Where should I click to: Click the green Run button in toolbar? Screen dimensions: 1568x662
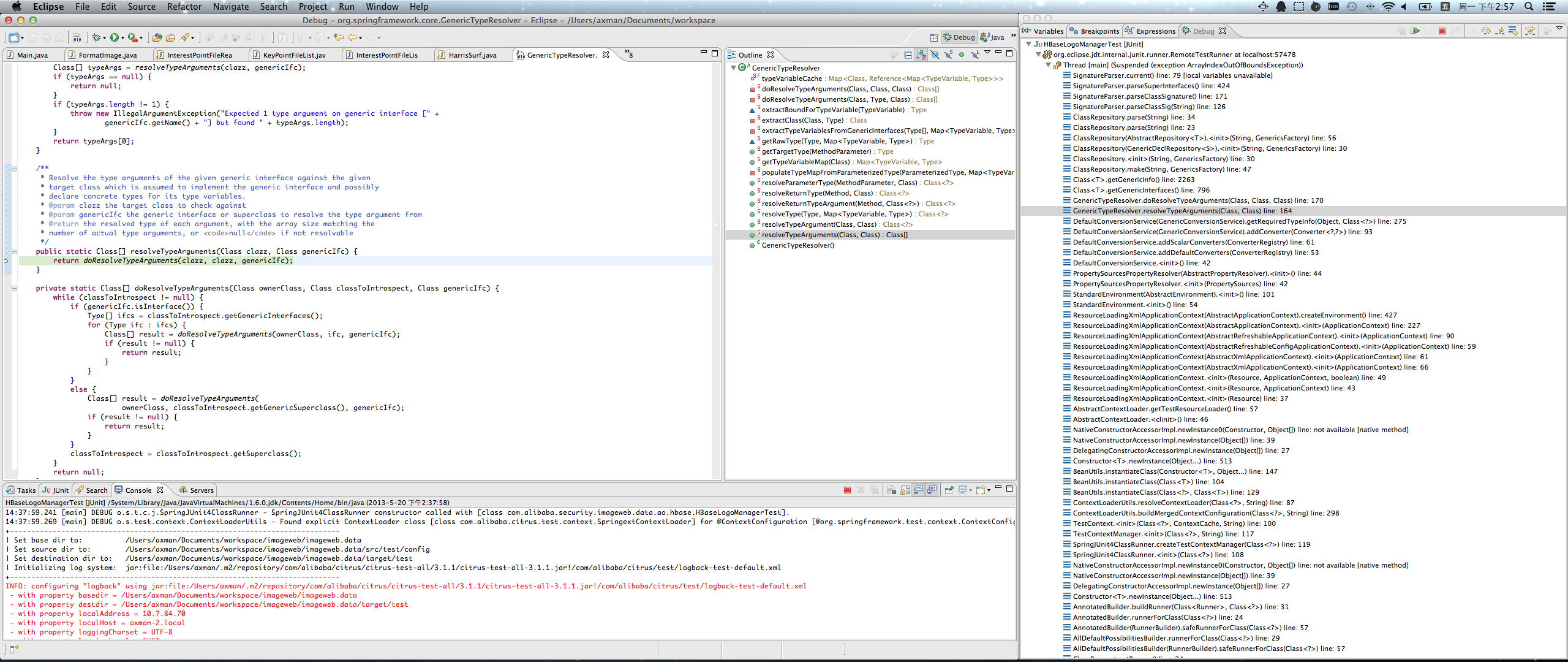(x=115, y=37)
